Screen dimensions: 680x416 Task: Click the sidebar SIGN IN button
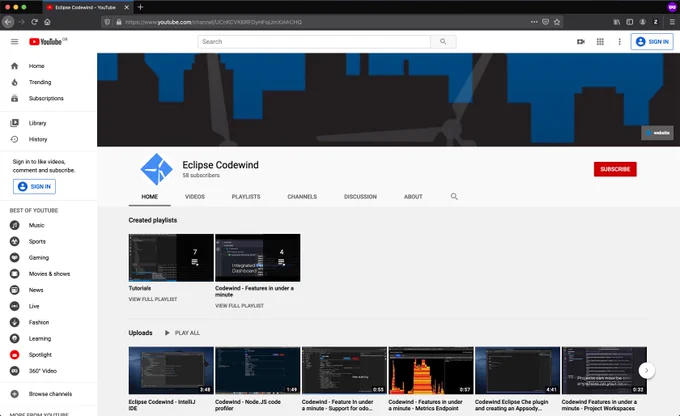tap(34, 187)
